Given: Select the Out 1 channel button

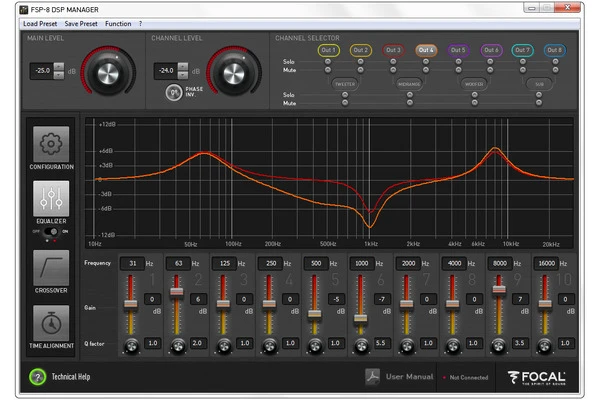Looking at the screenshot, I should pos(328,50).
